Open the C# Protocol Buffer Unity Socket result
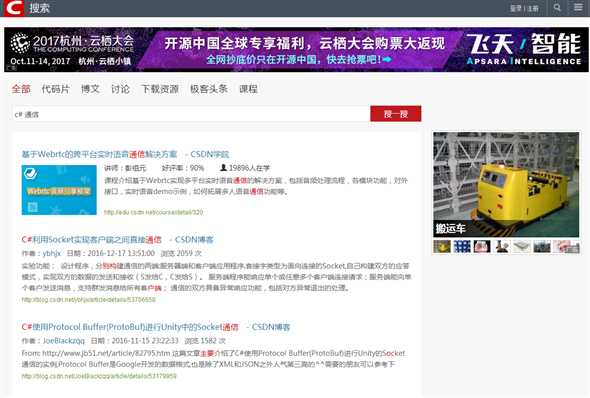Viewport: 590px width, 398px height. [x=156, y=327]
